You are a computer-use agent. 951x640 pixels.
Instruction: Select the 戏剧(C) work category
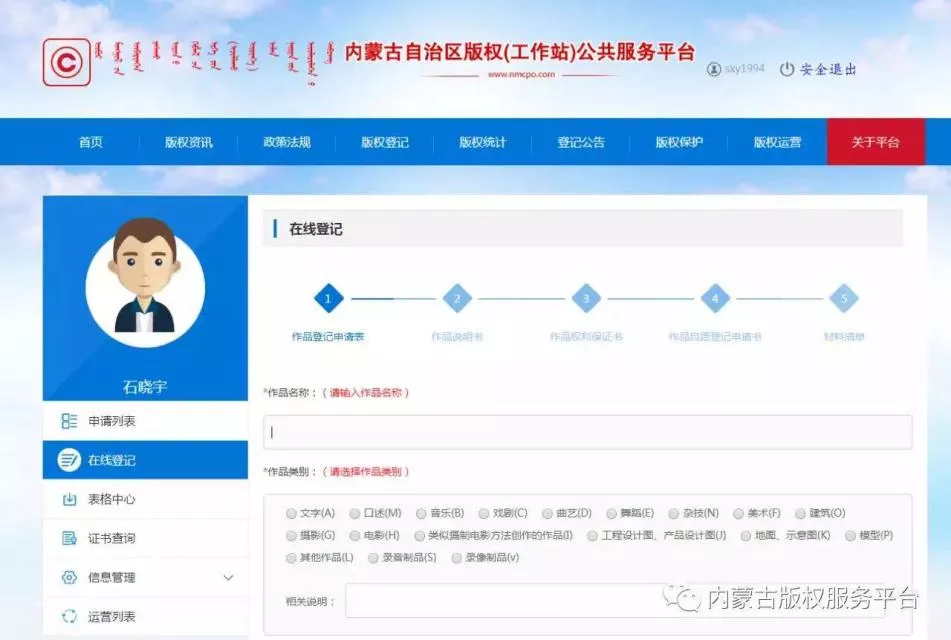click(483, 514)
